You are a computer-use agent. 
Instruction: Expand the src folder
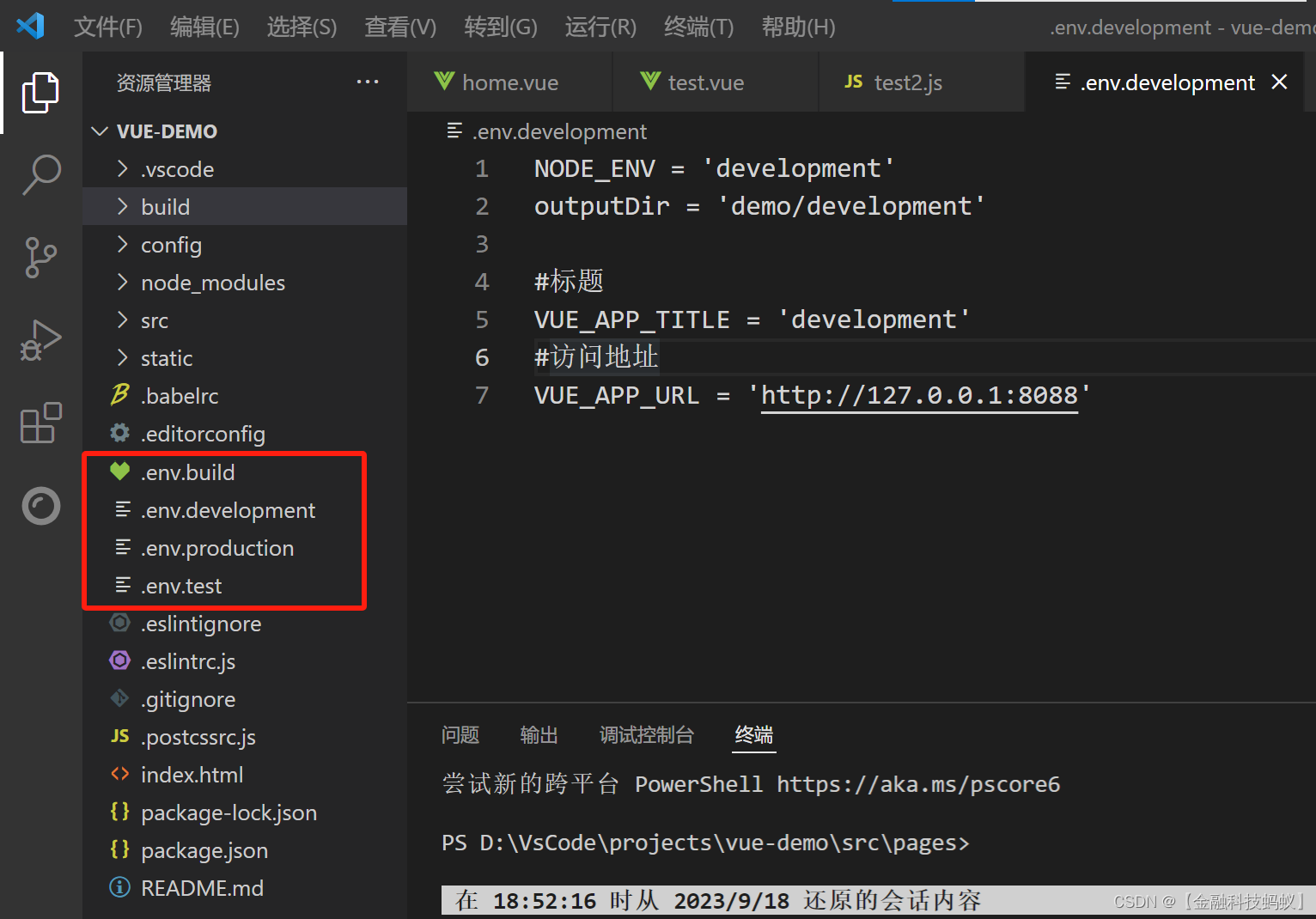coord(123,320)
